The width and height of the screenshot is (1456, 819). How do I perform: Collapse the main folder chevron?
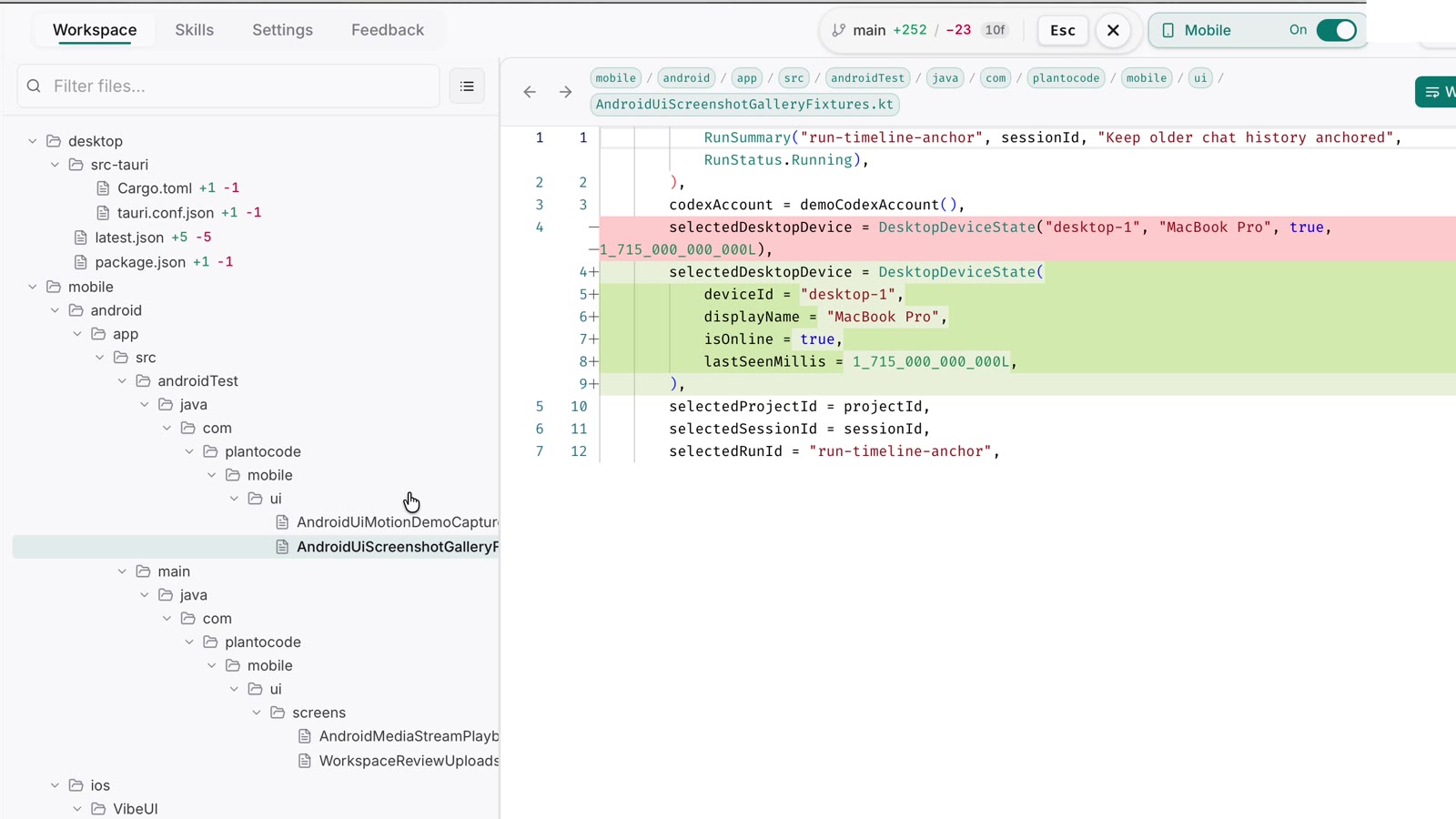tap(122, 571)
